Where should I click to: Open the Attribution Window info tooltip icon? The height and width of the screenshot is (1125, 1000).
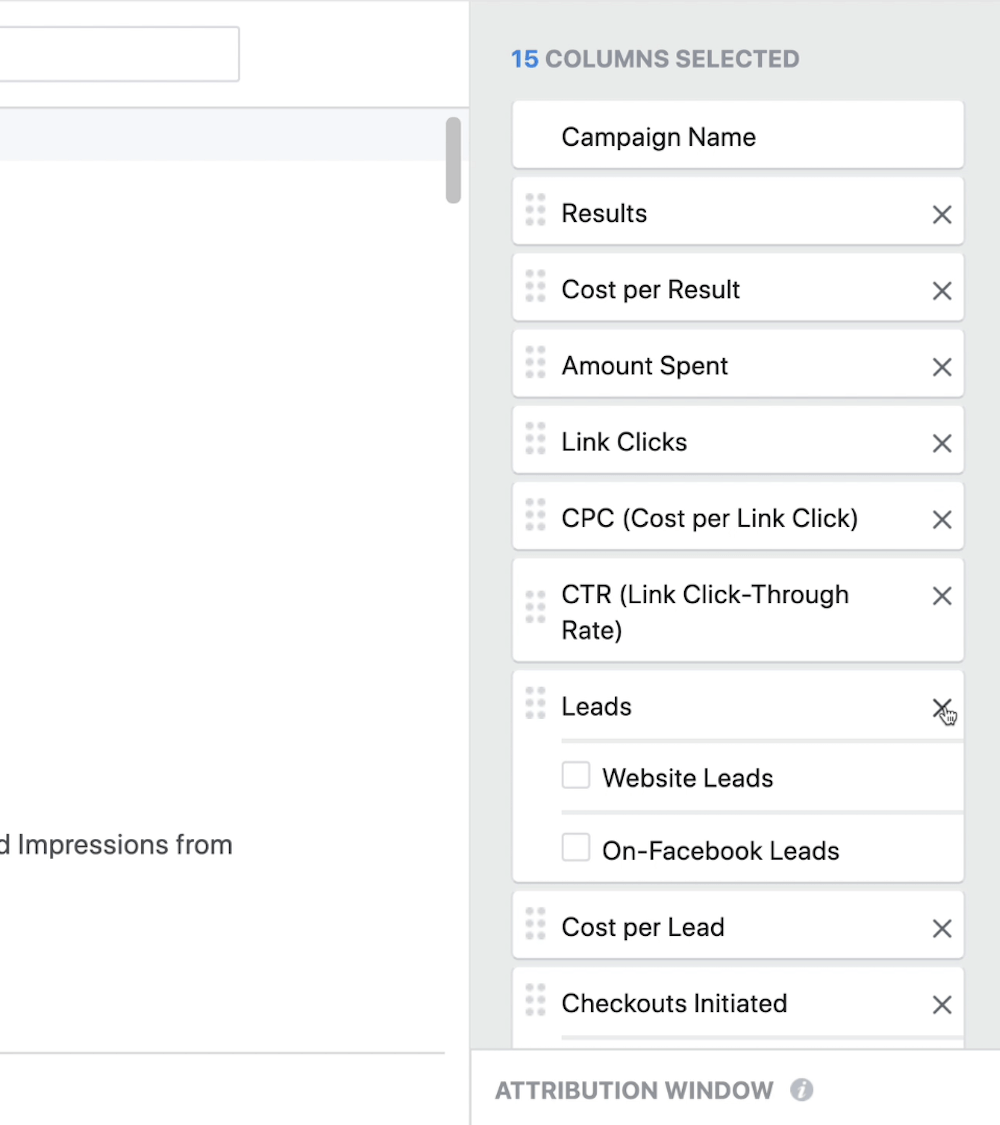[801, 1091]
